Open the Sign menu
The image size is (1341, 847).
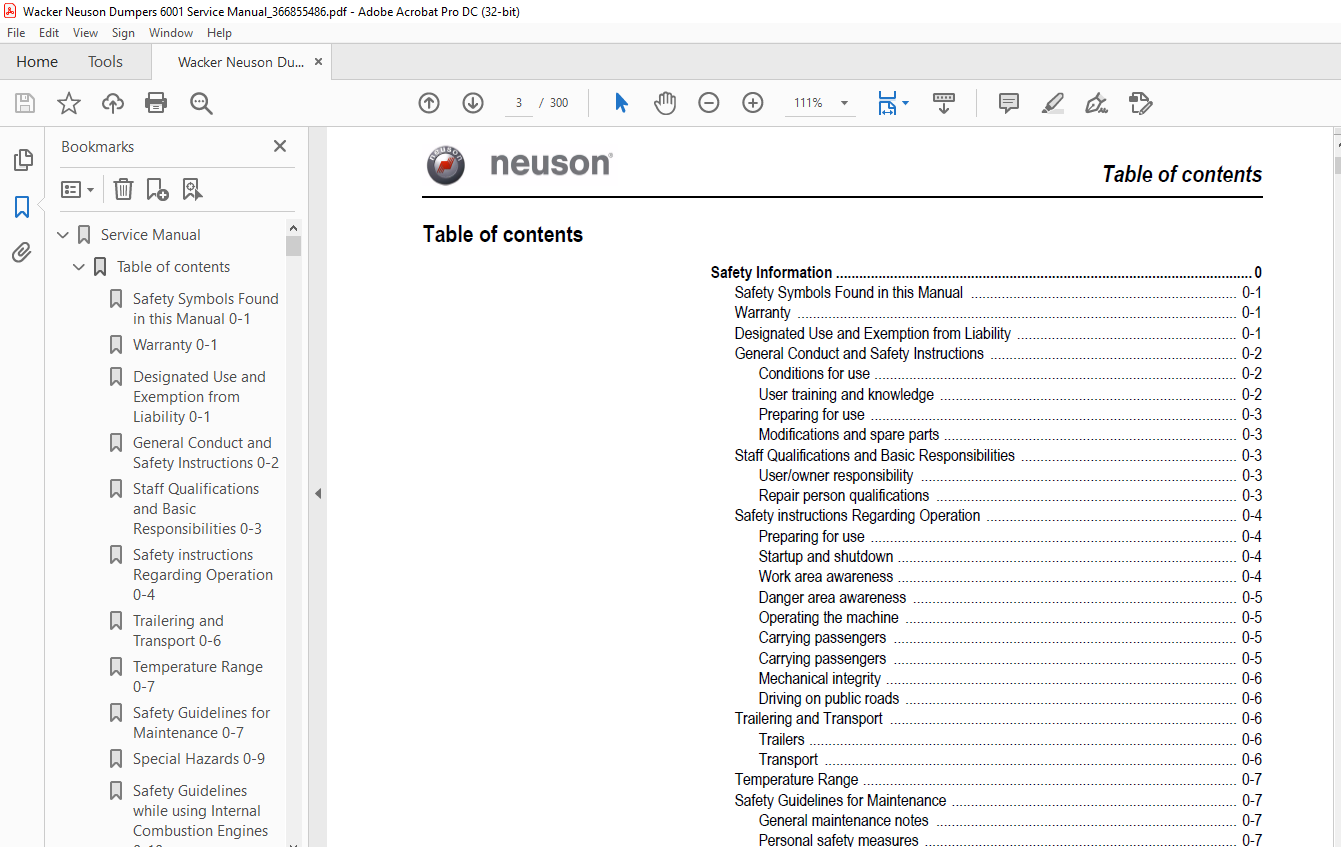tap(123, 33)
